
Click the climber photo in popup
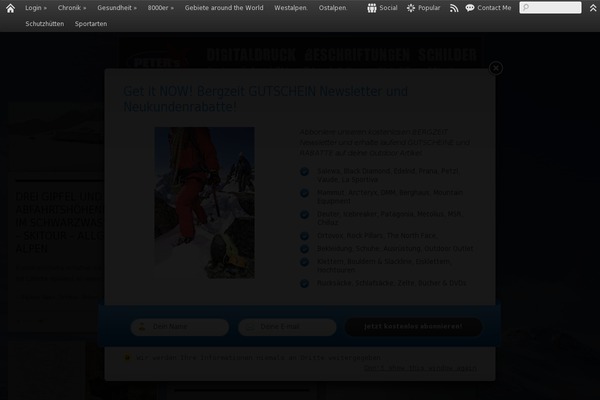click(204, 203)
